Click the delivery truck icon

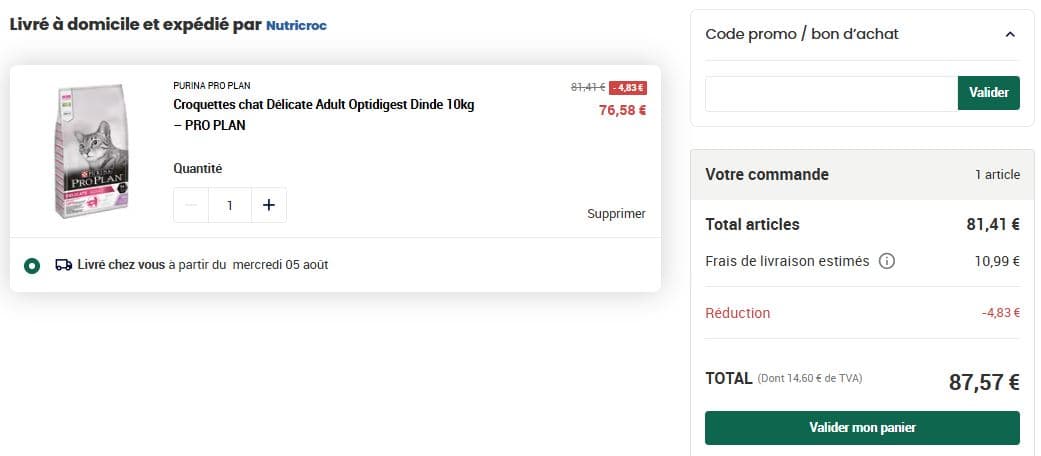tap(64, 265)
